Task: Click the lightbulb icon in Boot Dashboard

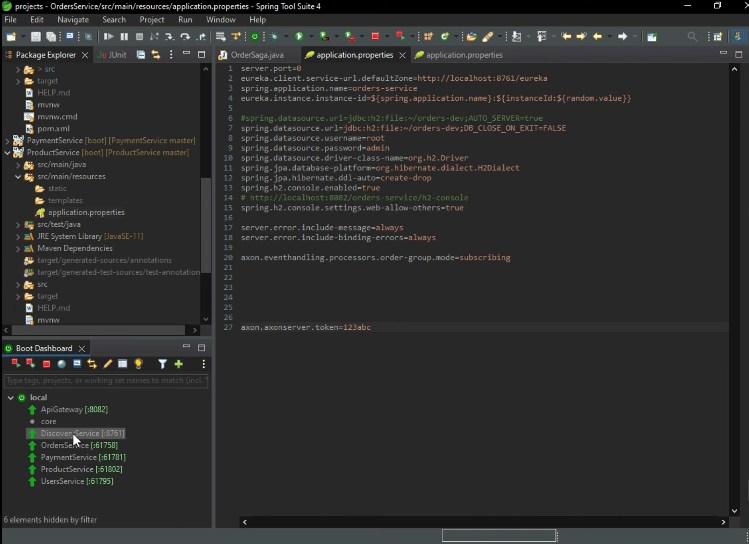Action: click(x=139, y=364)
